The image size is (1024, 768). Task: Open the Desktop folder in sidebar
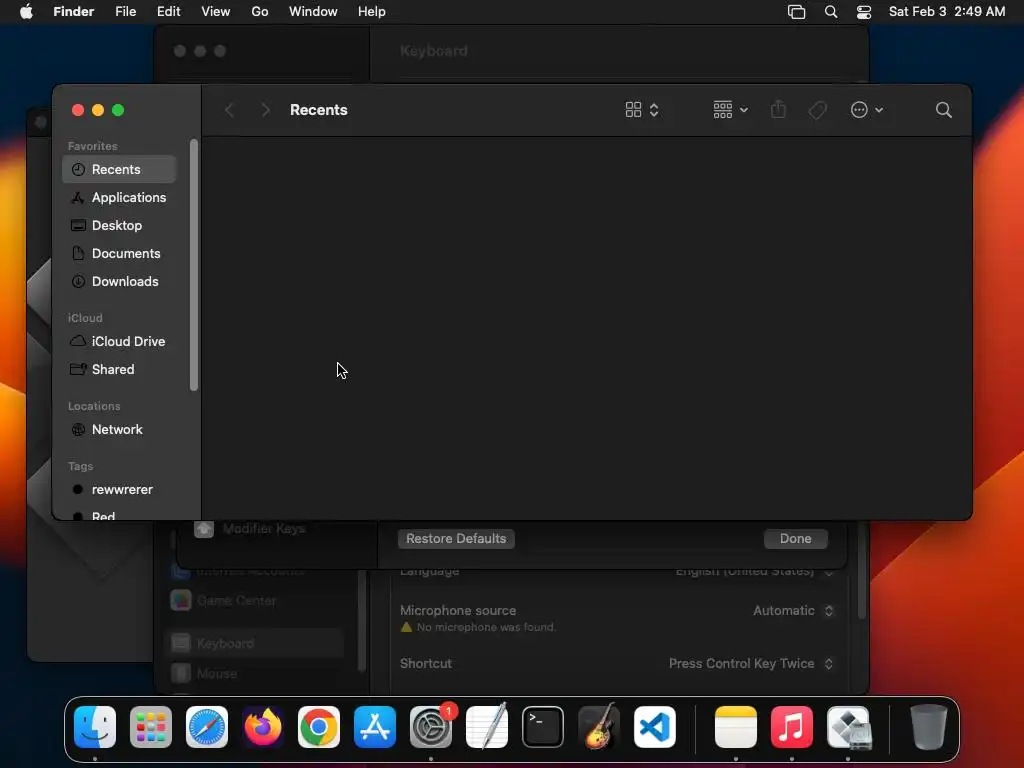(x=120, y=226)
